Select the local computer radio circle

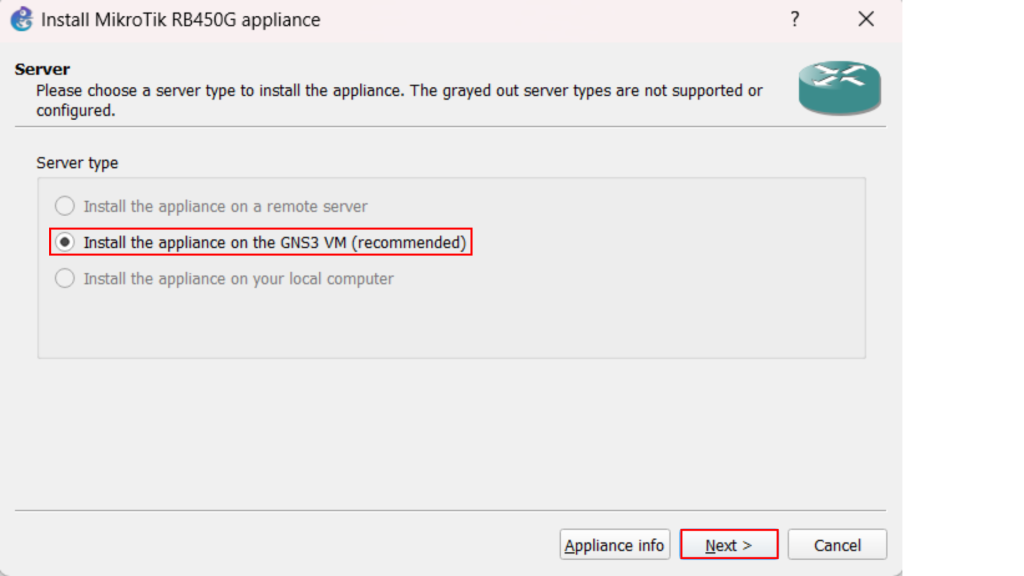tap(65, 279)
